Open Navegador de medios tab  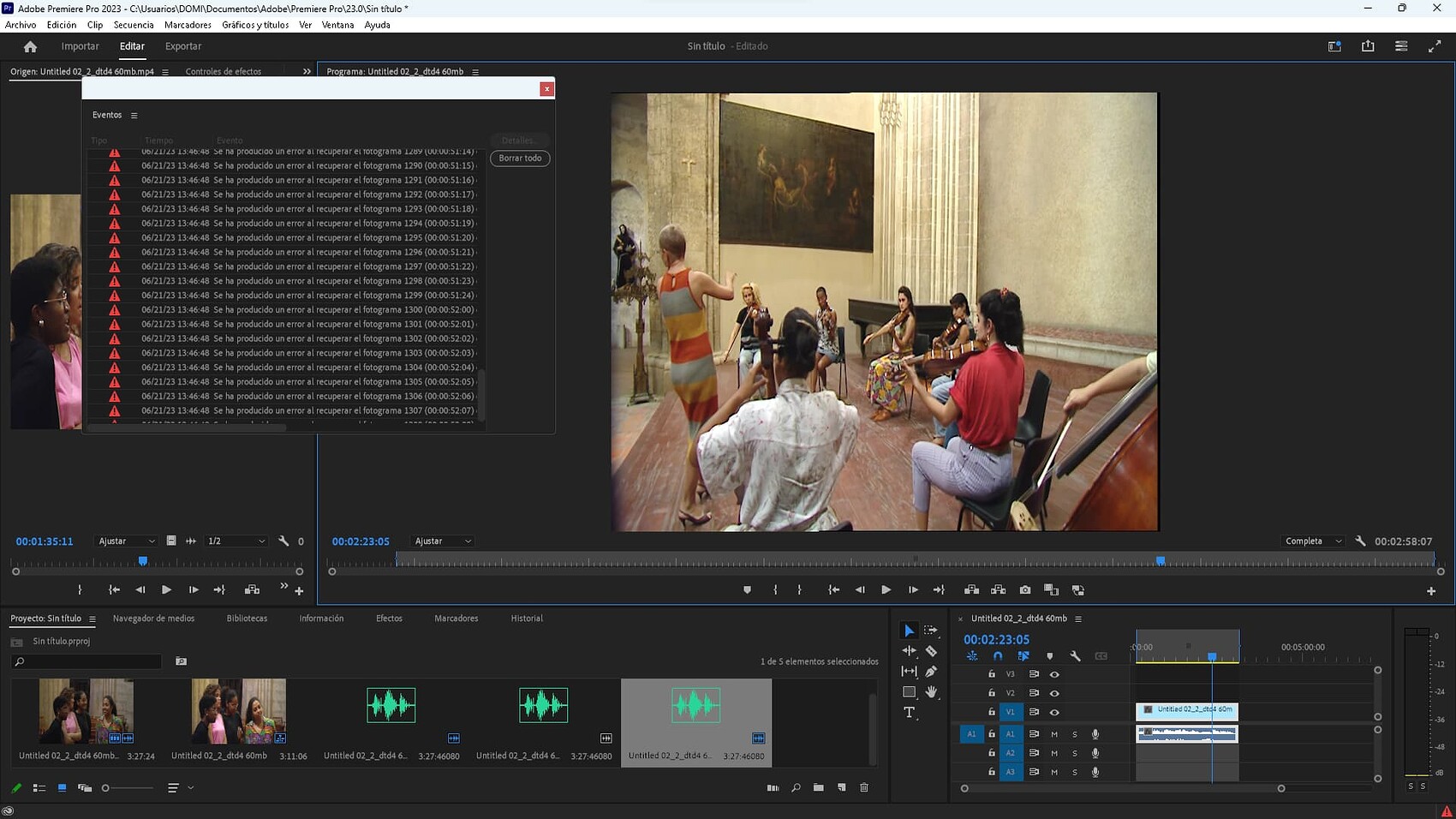tap(153, 619)
